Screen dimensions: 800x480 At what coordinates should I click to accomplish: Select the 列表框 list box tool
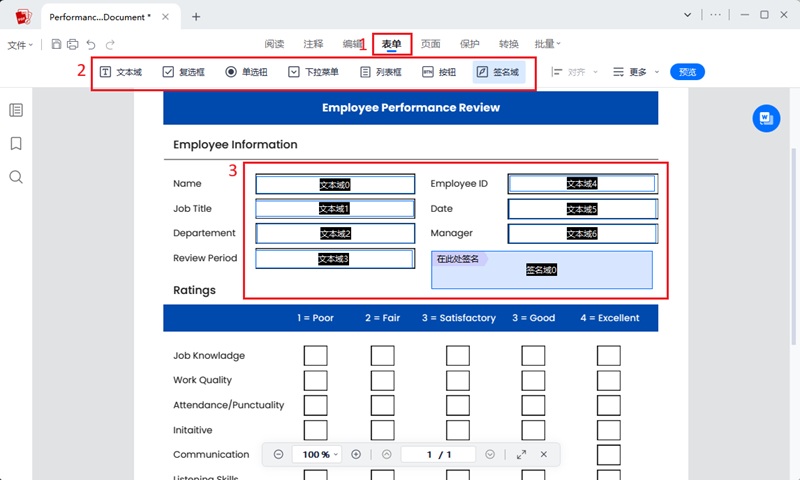coord(381,72)
